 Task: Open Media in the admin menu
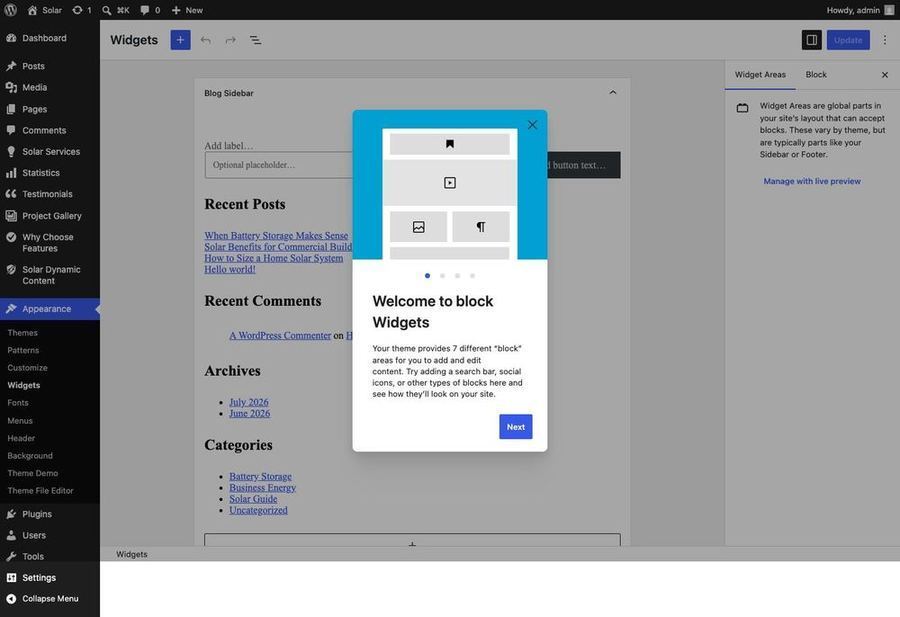tap(50, 87)
